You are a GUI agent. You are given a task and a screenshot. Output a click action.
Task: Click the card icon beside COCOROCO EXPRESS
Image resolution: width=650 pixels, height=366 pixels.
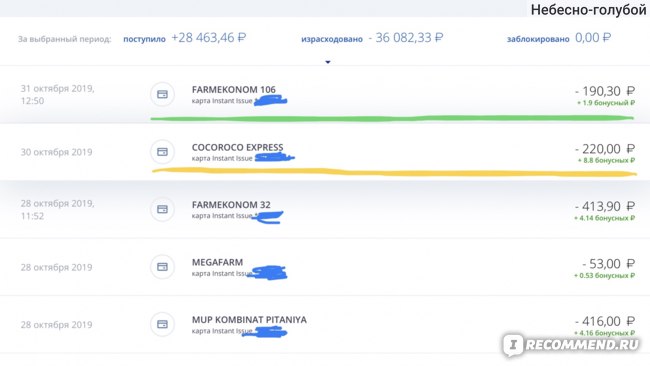pos(162,152)
